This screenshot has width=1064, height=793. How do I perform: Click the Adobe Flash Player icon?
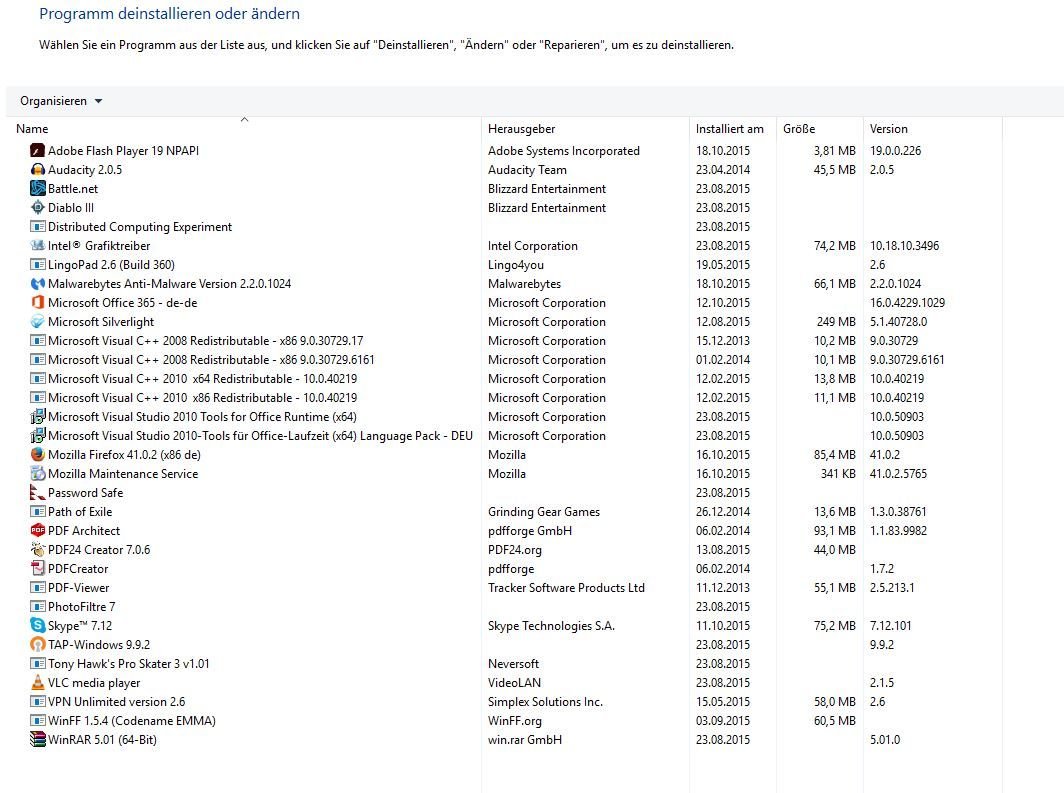[x=38, y=151]
